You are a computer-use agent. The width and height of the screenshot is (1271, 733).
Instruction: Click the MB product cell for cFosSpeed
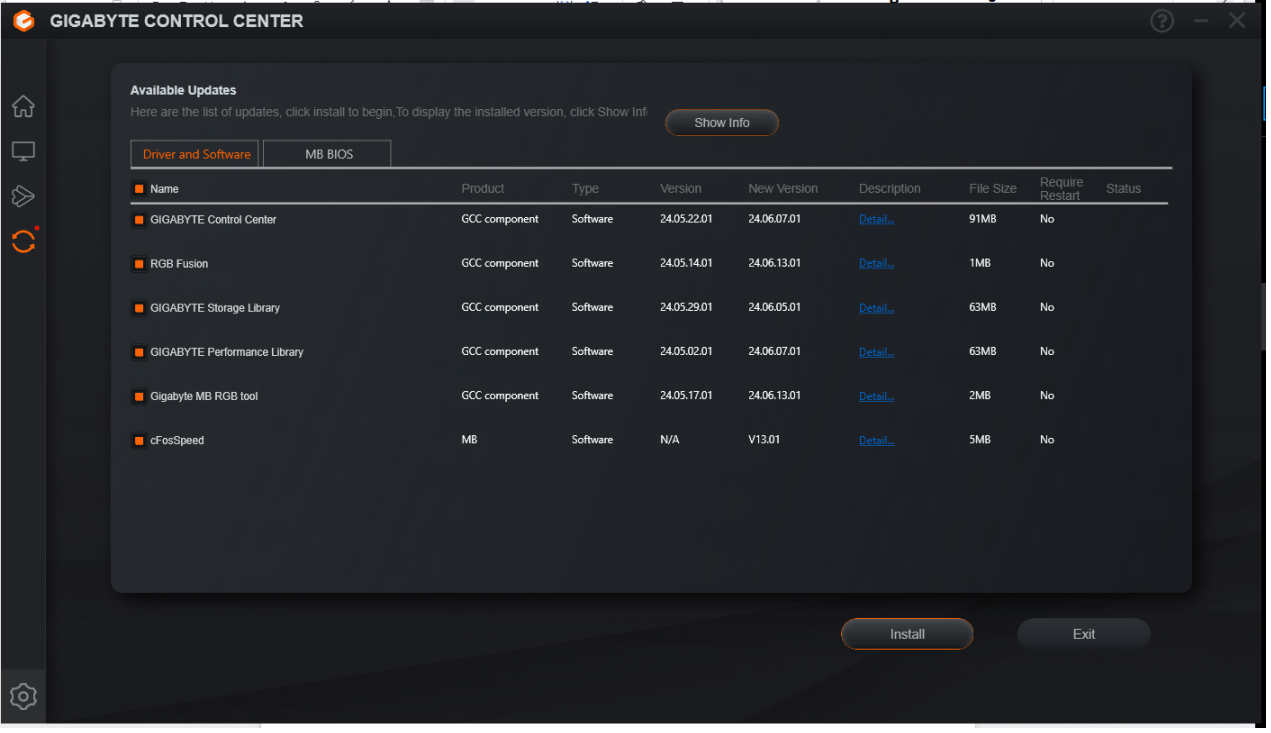[469, 439]
